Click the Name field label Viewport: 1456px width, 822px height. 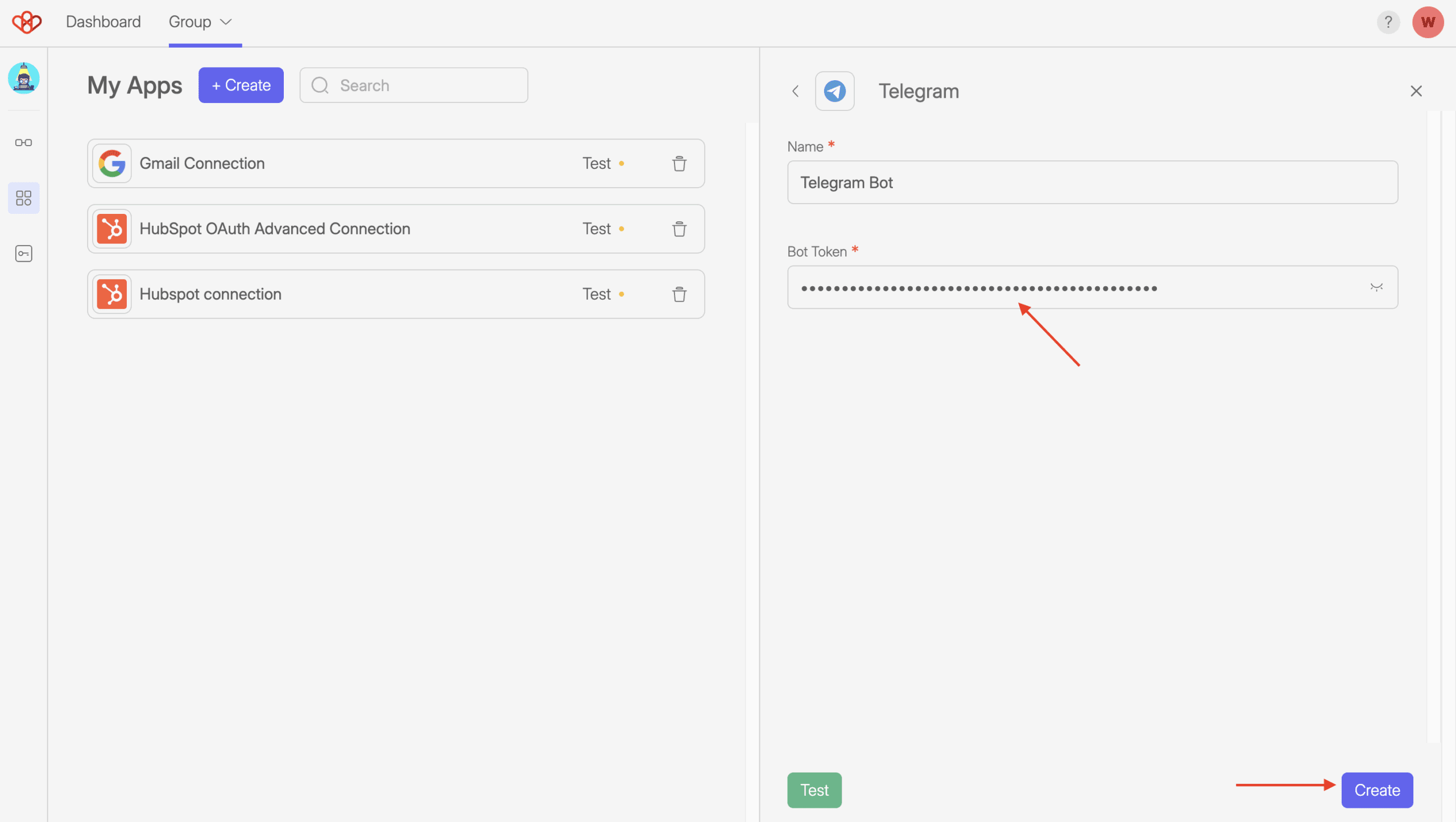pos(805,147)
